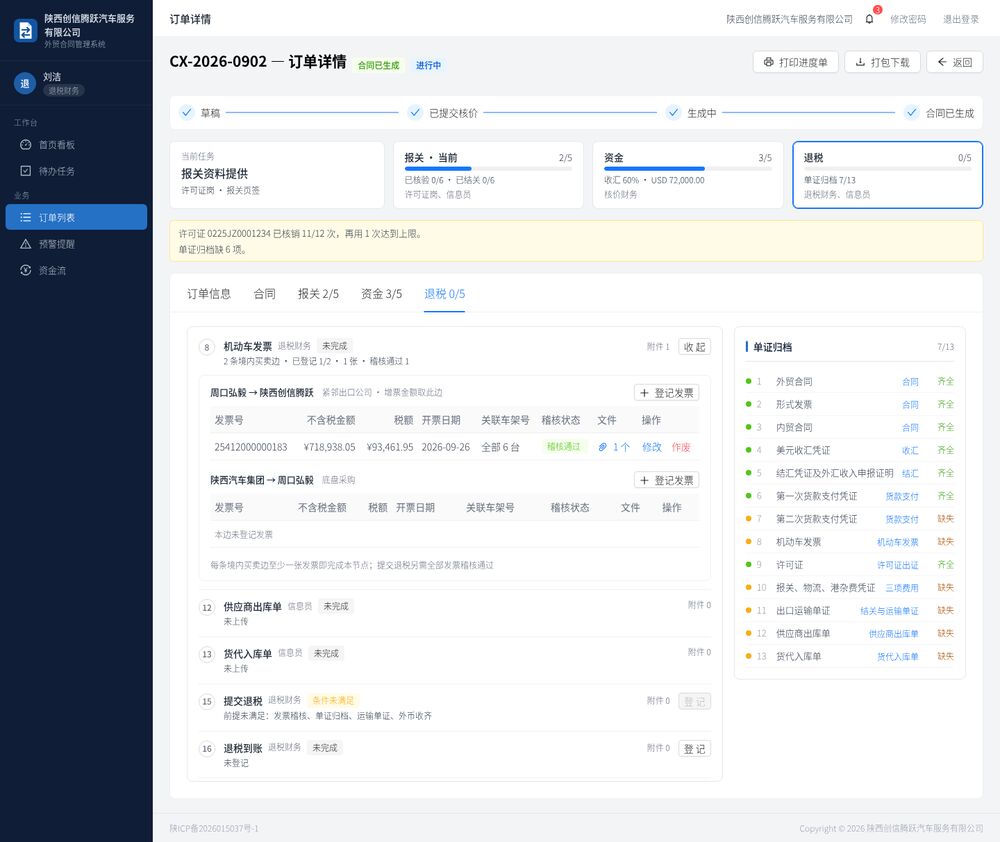The height and width of the screenshot is (842, 1000).
Task: Click the 资金 stage progress bar
Action: click(x=688, y=169)
